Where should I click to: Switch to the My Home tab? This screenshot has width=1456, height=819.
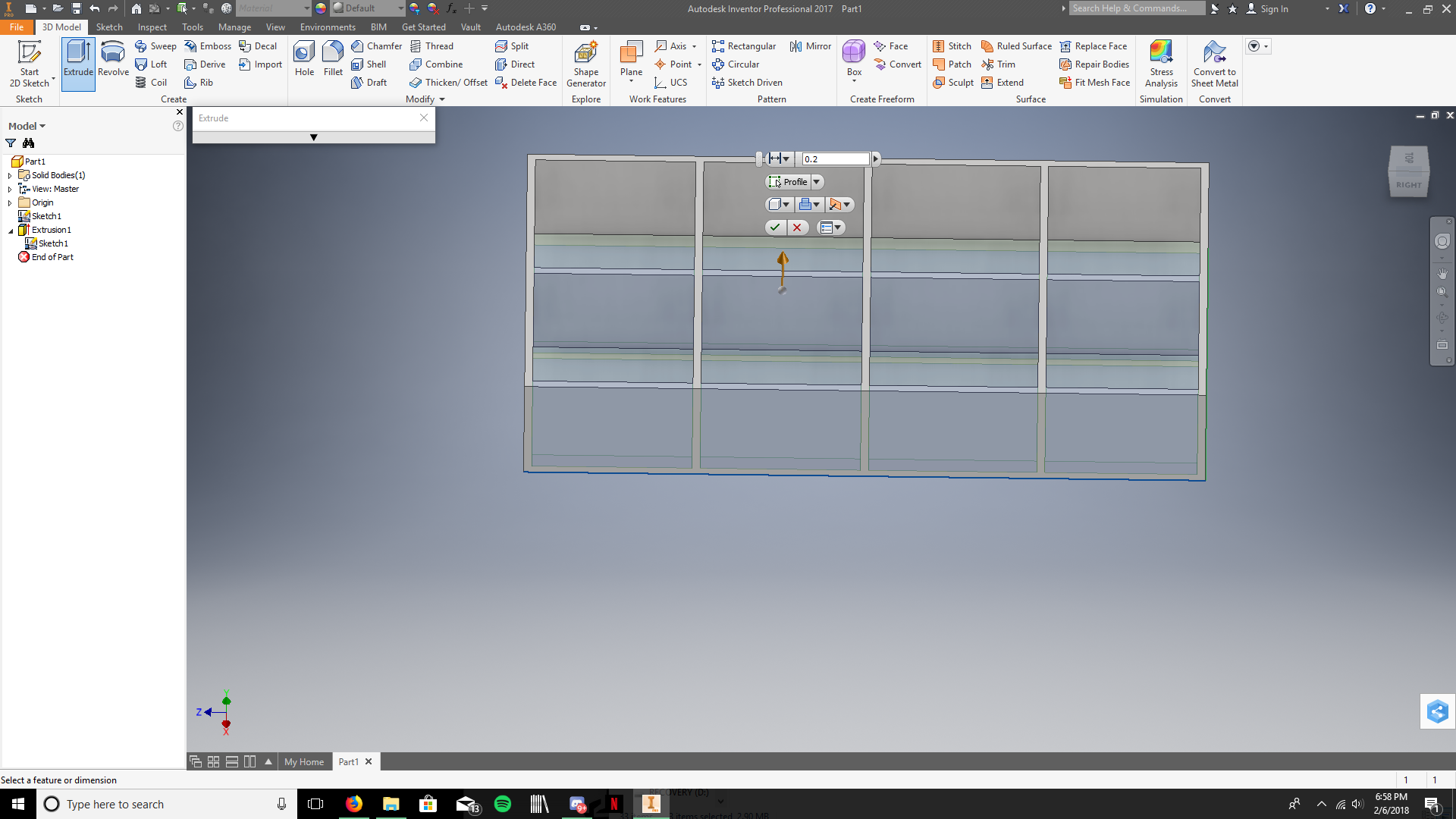(x=304, y=762)
